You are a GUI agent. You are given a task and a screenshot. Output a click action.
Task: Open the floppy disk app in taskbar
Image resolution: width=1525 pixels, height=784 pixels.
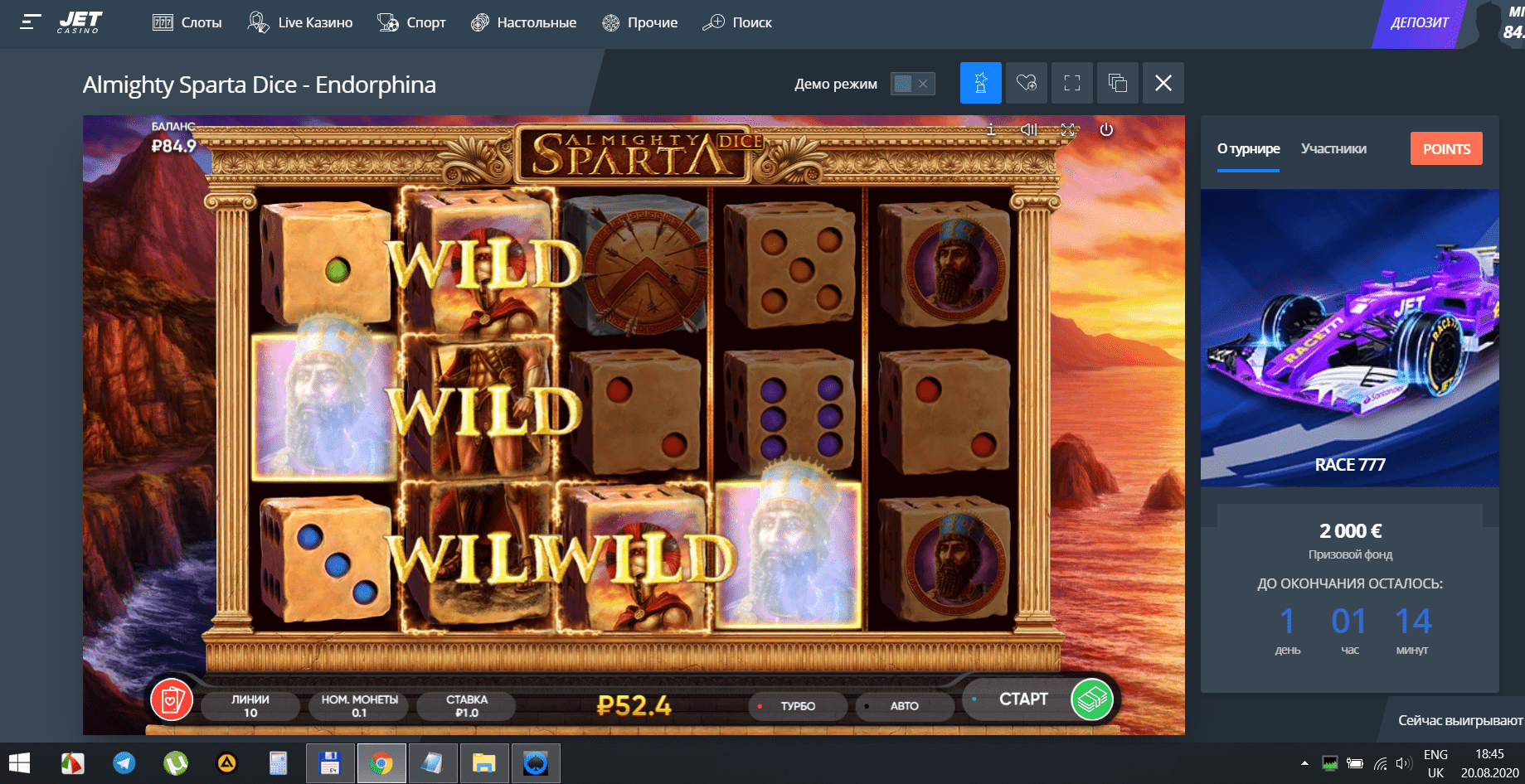330,763
